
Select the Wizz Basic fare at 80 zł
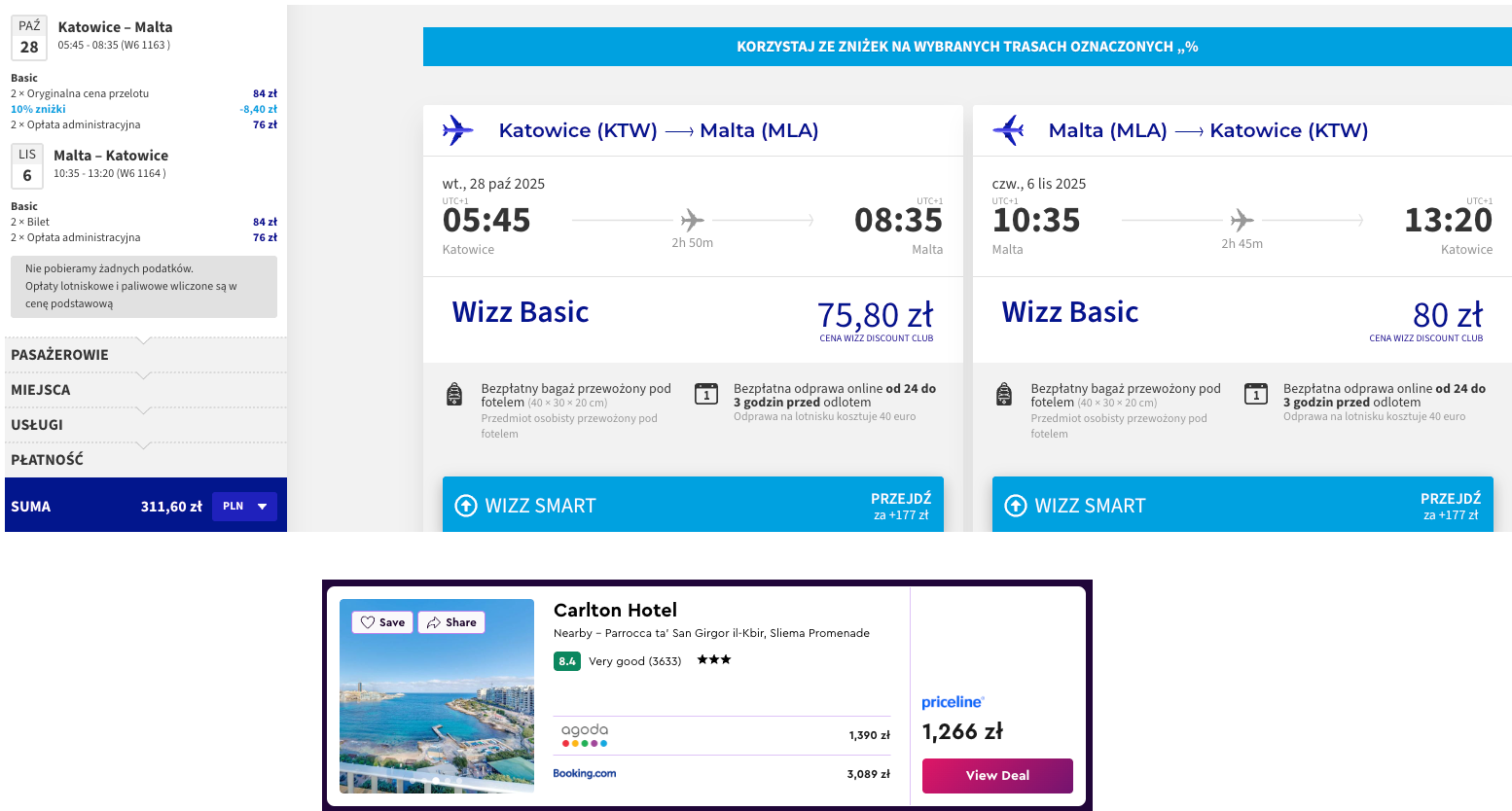(1242, 320)
